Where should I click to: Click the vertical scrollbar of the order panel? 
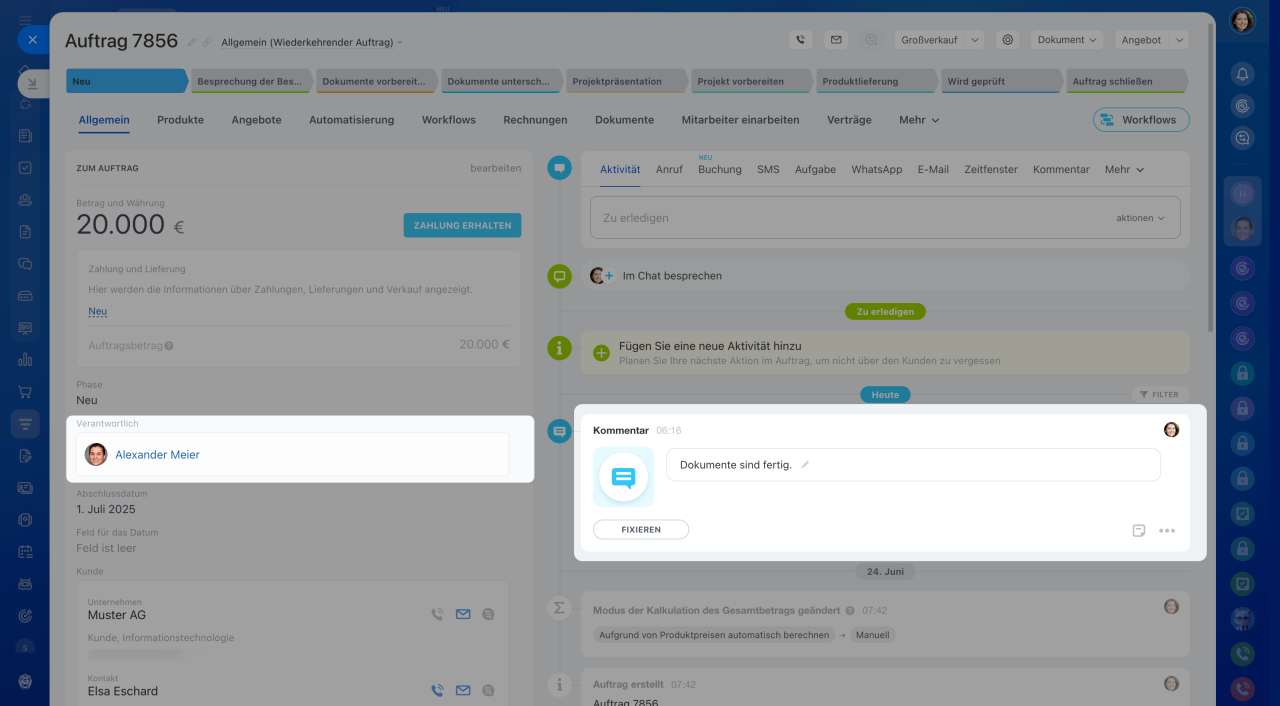click(1211, 180)
